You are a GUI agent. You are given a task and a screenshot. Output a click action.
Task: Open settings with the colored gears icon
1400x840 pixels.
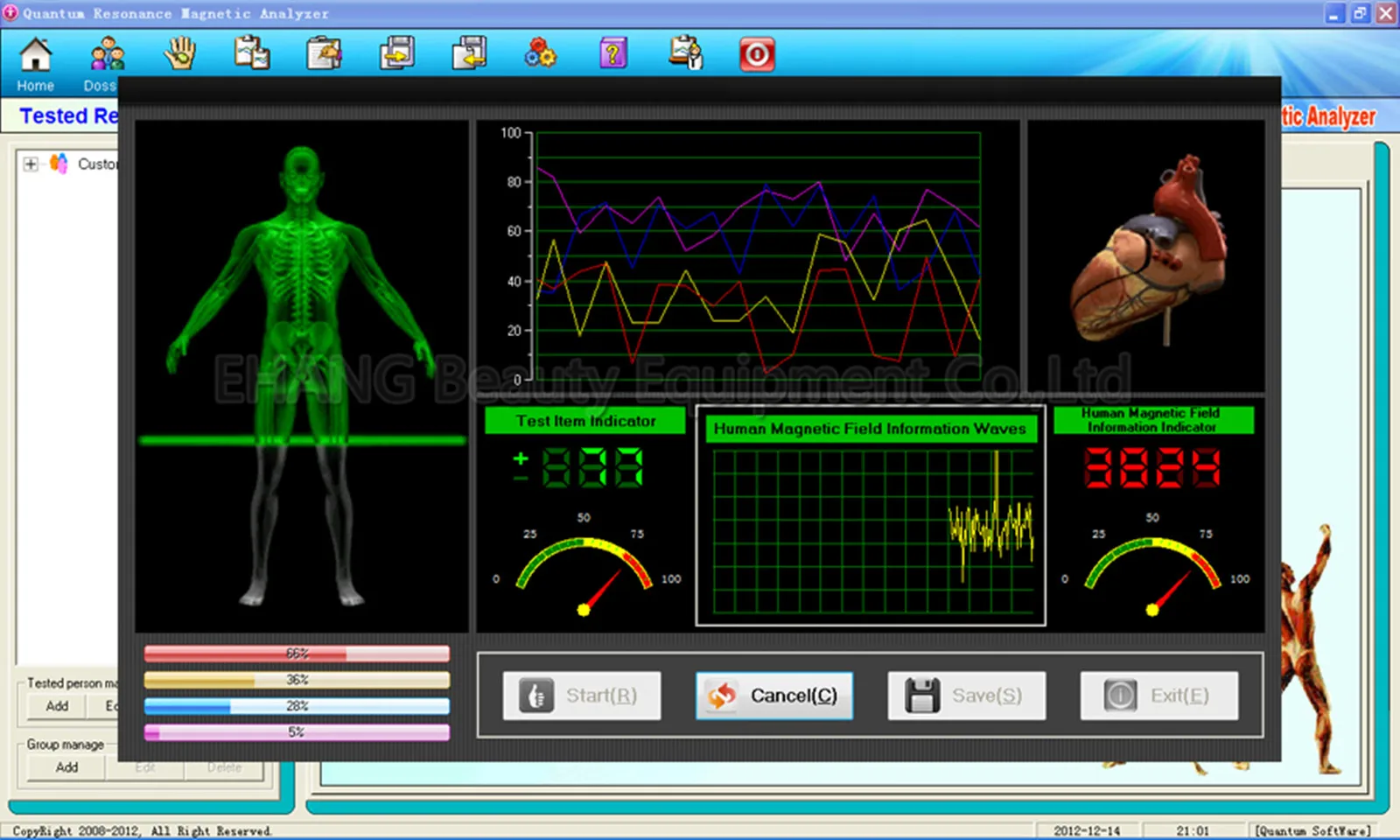pos(540,54)
